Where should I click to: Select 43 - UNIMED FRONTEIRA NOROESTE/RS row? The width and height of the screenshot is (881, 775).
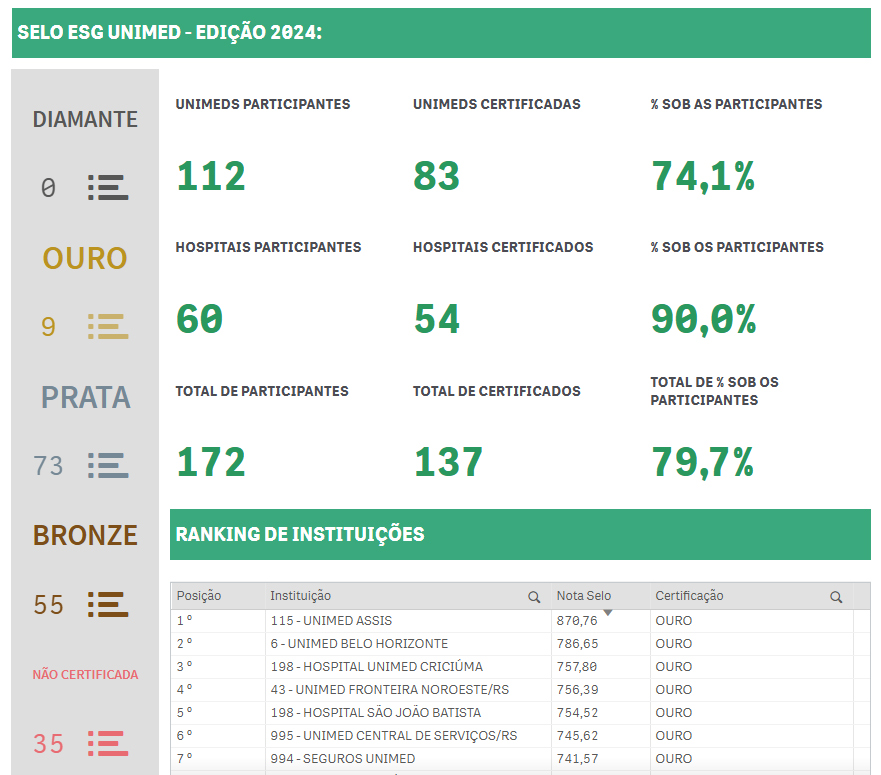pyautogui.click(x=388, y=690)
